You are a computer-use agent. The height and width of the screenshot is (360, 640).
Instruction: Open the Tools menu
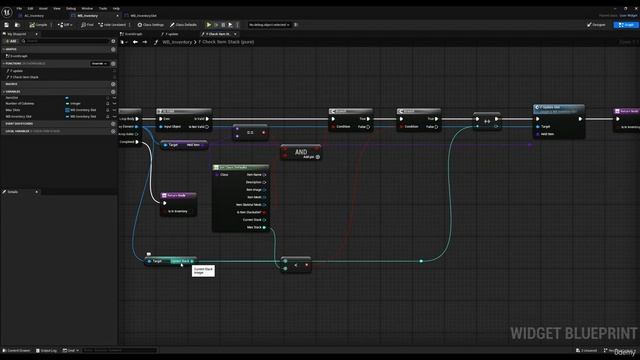click(103, 8)
